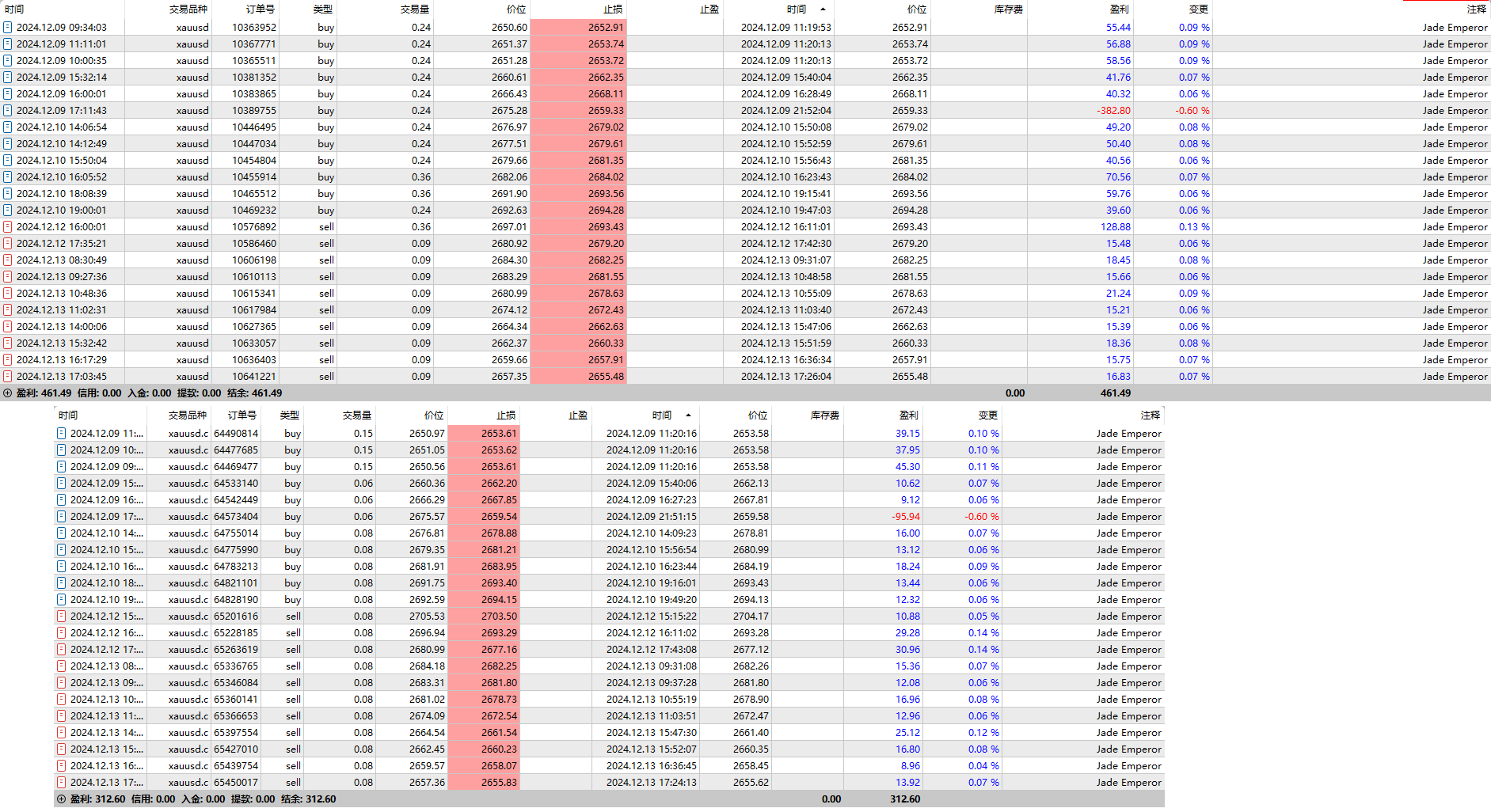This screenshot has height=812, width=1491.
Task: Select open time 2024.12.13 17:03:45
Action: click(62, 376)
